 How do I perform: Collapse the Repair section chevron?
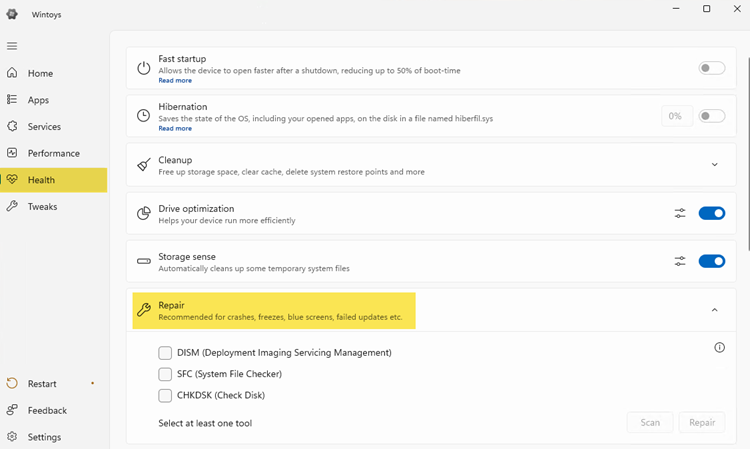714,310
